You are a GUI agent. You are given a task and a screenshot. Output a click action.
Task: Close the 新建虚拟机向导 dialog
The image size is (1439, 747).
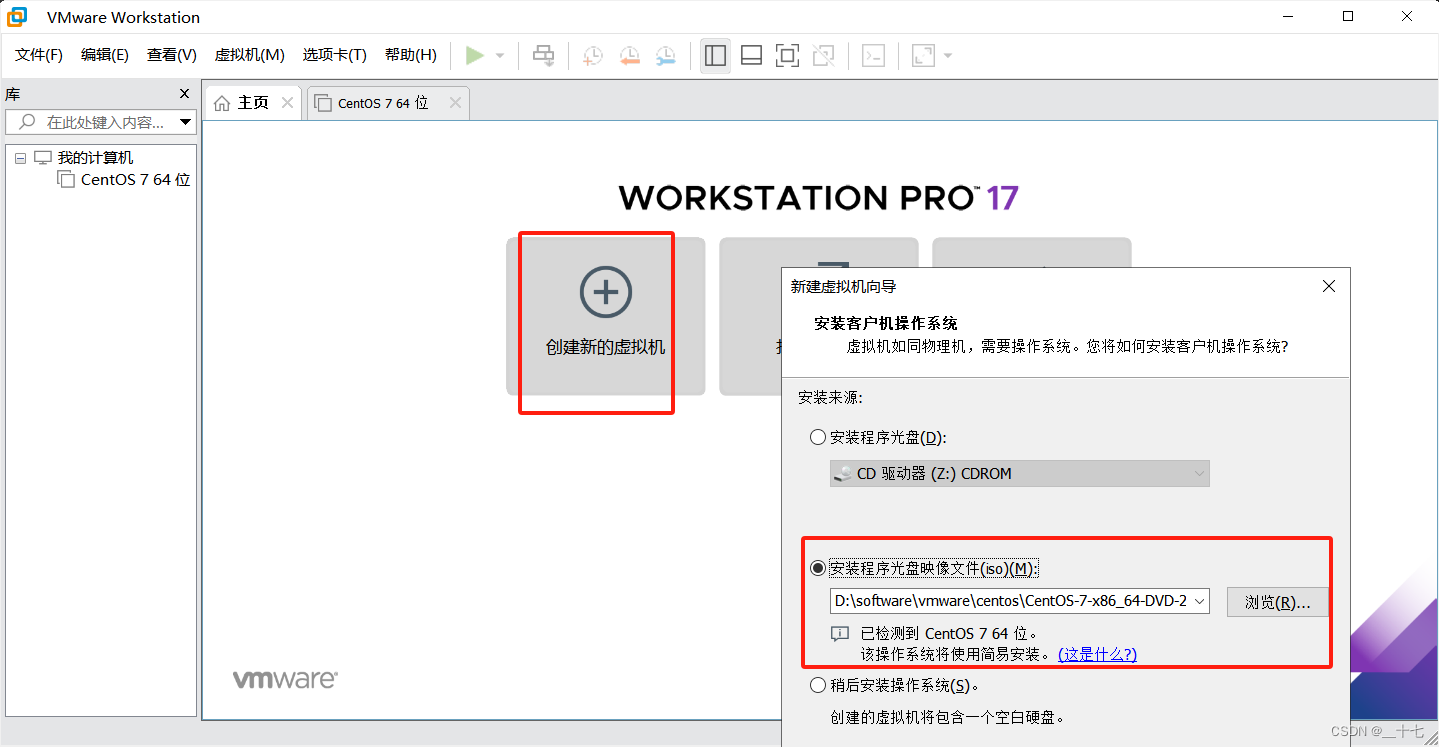(x=1329, y=286)
